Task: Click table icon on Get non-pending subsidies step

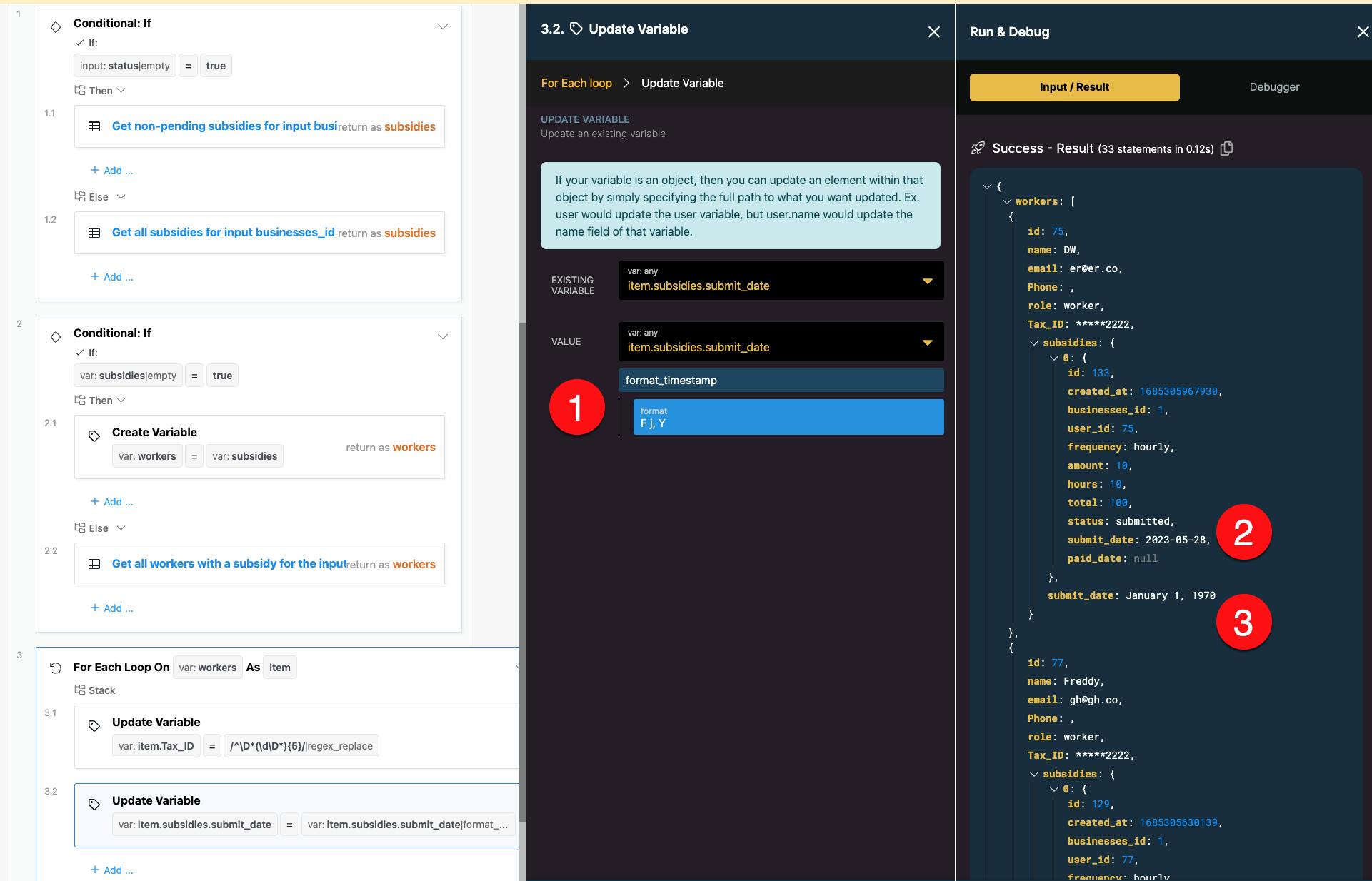Action: [94, 126]
